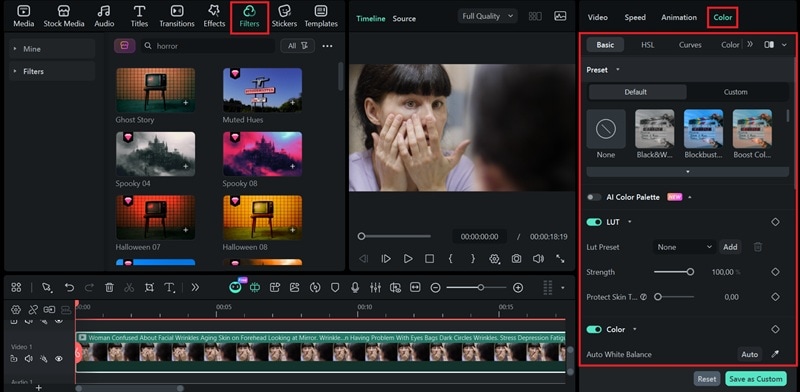
Task: Set mark in point brace
Action: click(451, 259)
